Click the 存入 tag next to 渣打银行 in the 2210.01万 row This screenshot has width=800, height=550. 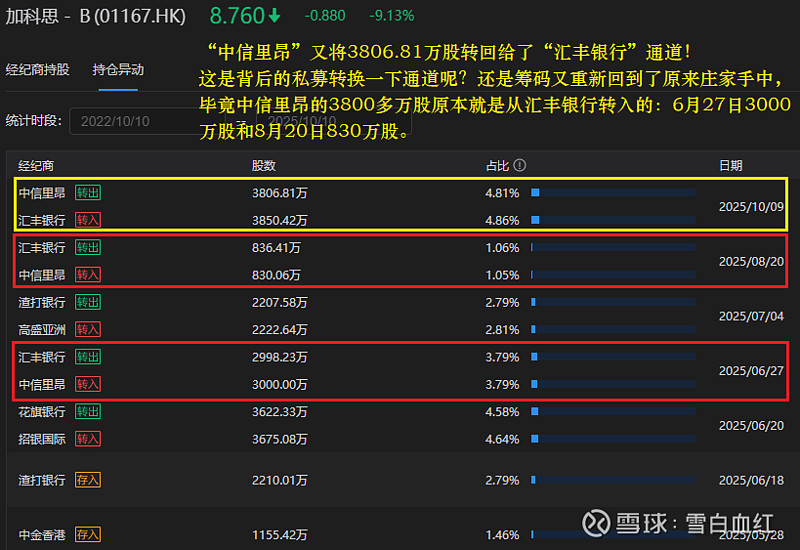pos(88,480)
